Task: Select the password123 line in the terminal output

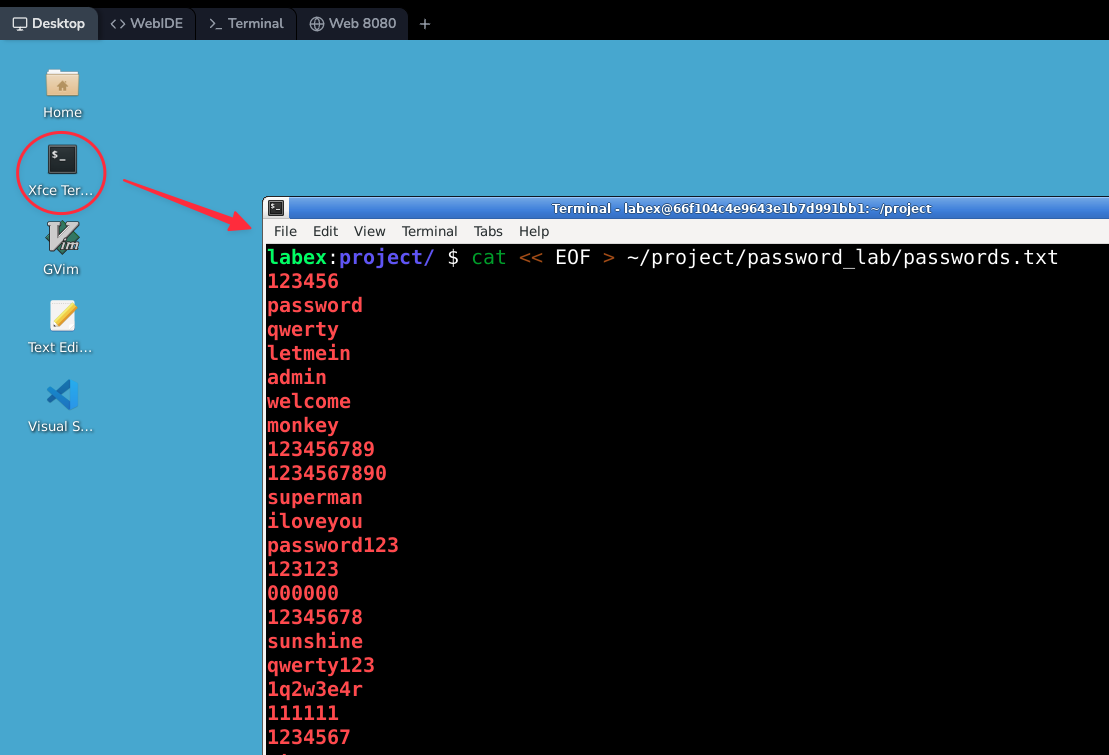Action: pos(332,545)
